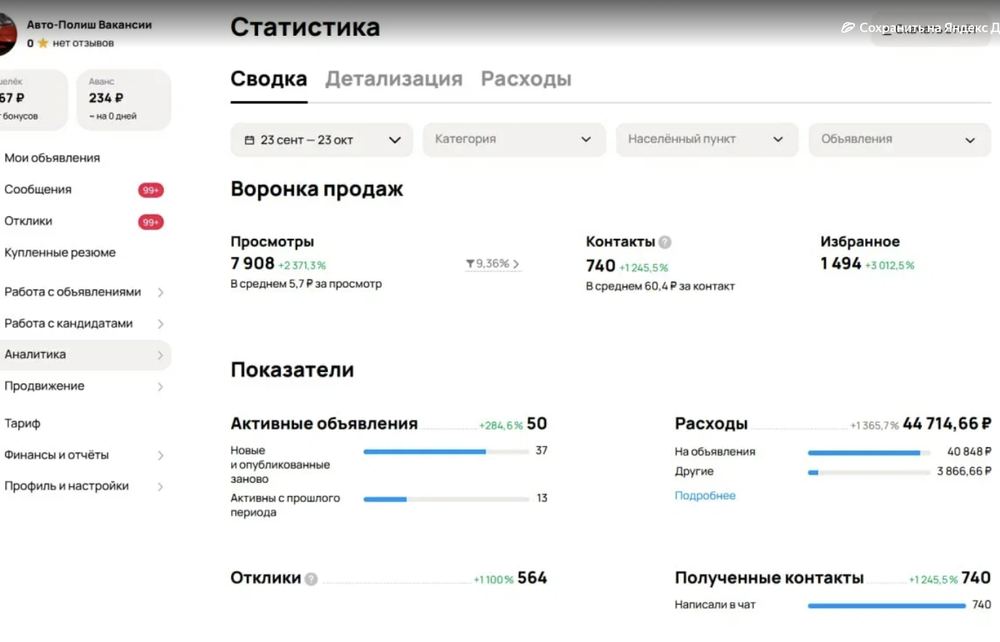Click В среднем 5,7 ₽ за просмотр
Image resolution: width=1000 pixels, height=642 pixels.
(x=306, y=284)
